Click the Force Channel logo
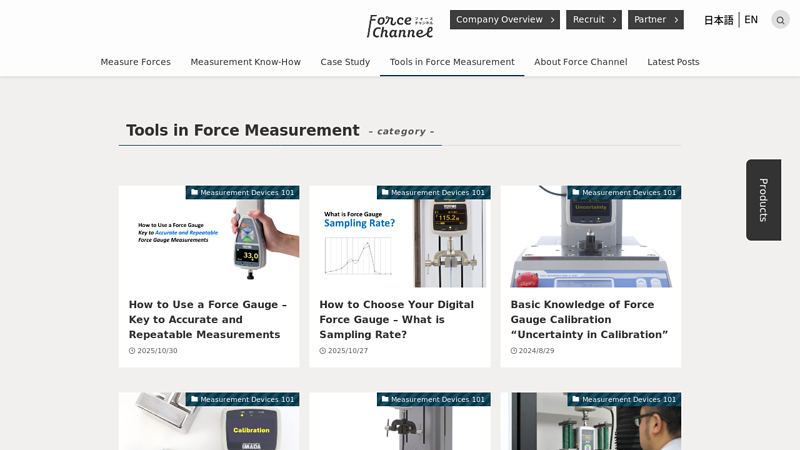This screenshot has height=450, width=800. (400, 26)
